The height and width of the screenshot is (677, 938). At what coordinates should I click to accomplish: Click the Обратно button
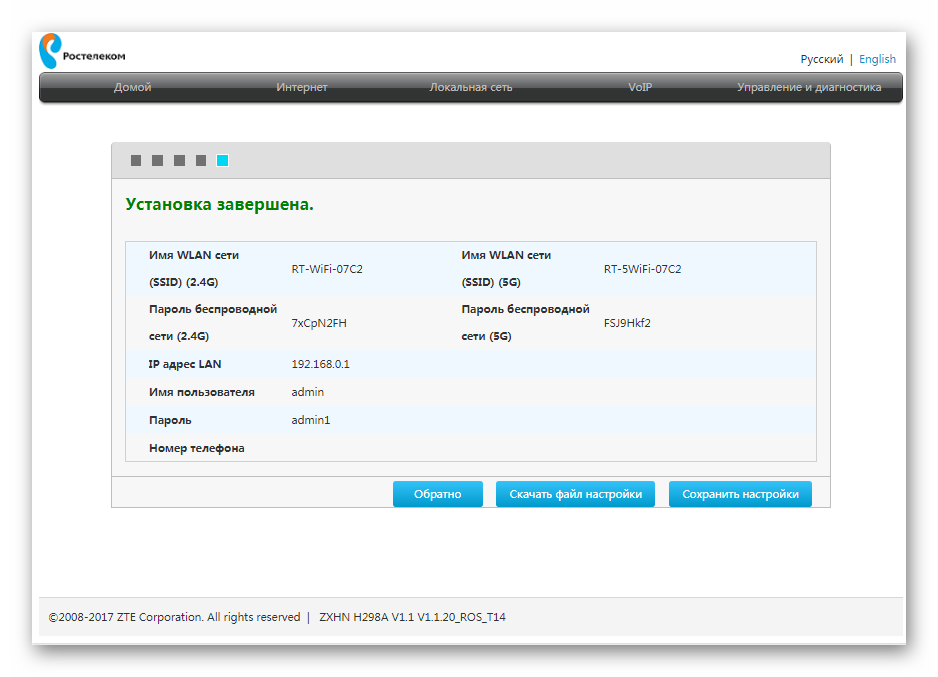[x=438, y=494]
